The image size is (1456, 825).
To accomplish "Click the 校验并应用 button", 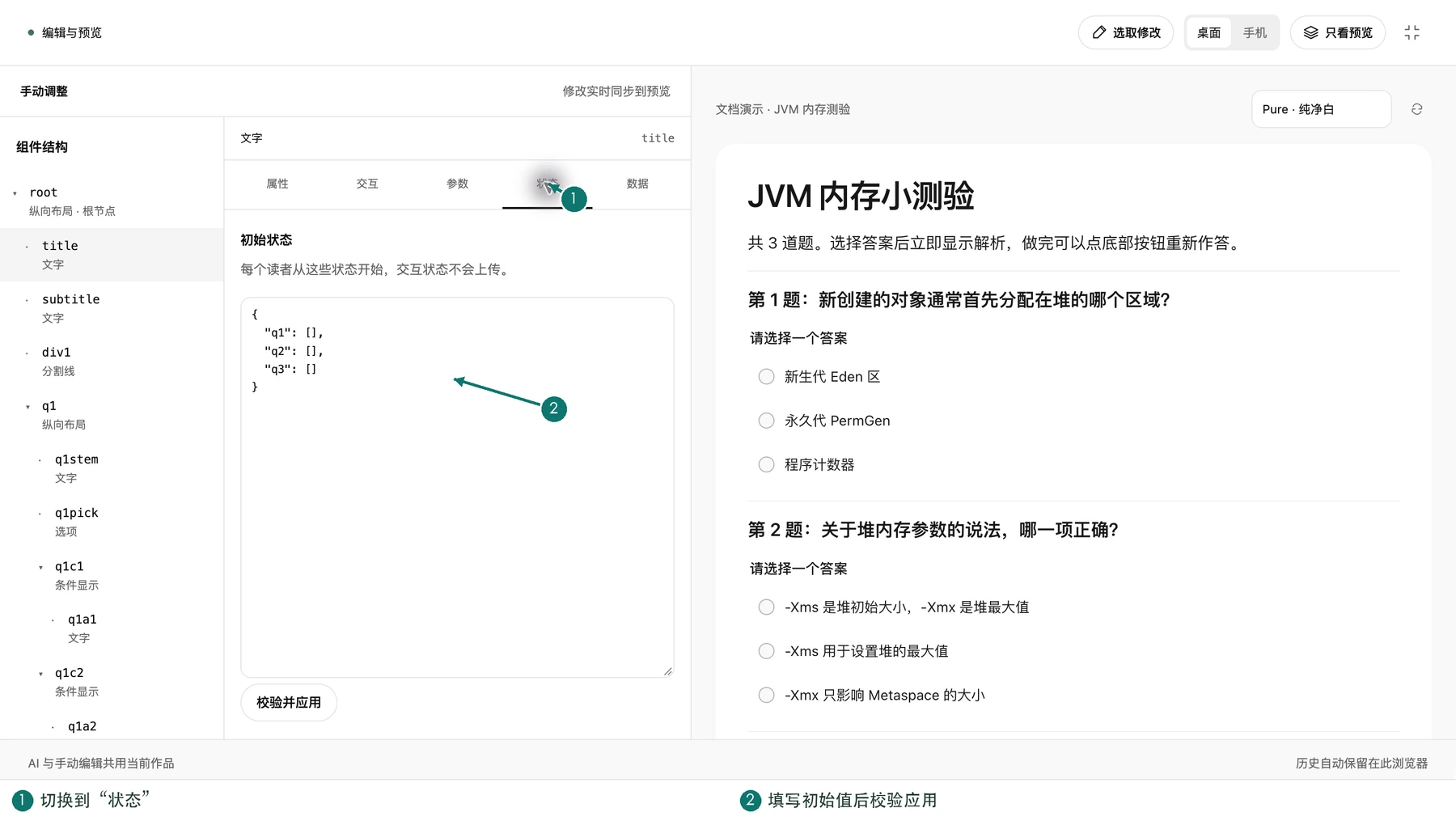I will [289, 703].
